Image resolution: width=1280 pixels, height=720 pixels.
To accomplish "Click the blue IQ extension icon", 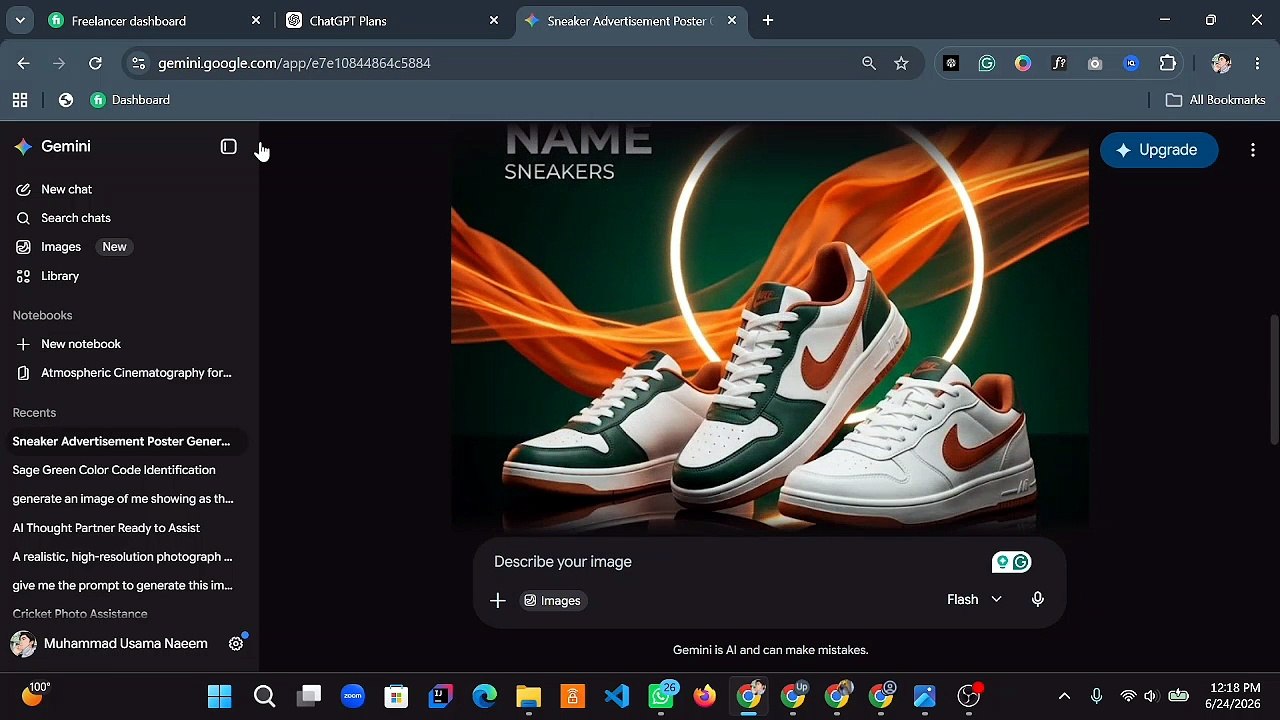I will (x=1131, y=63).
